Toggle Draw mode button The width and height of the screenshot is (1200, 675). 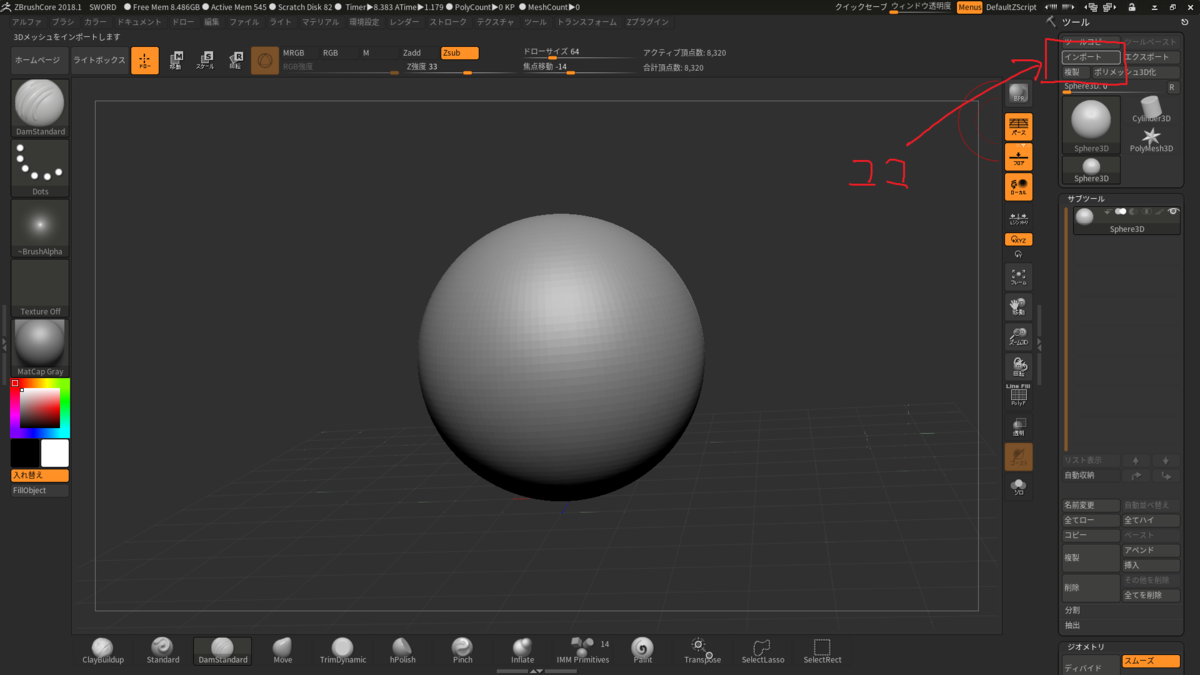[145, 60]
